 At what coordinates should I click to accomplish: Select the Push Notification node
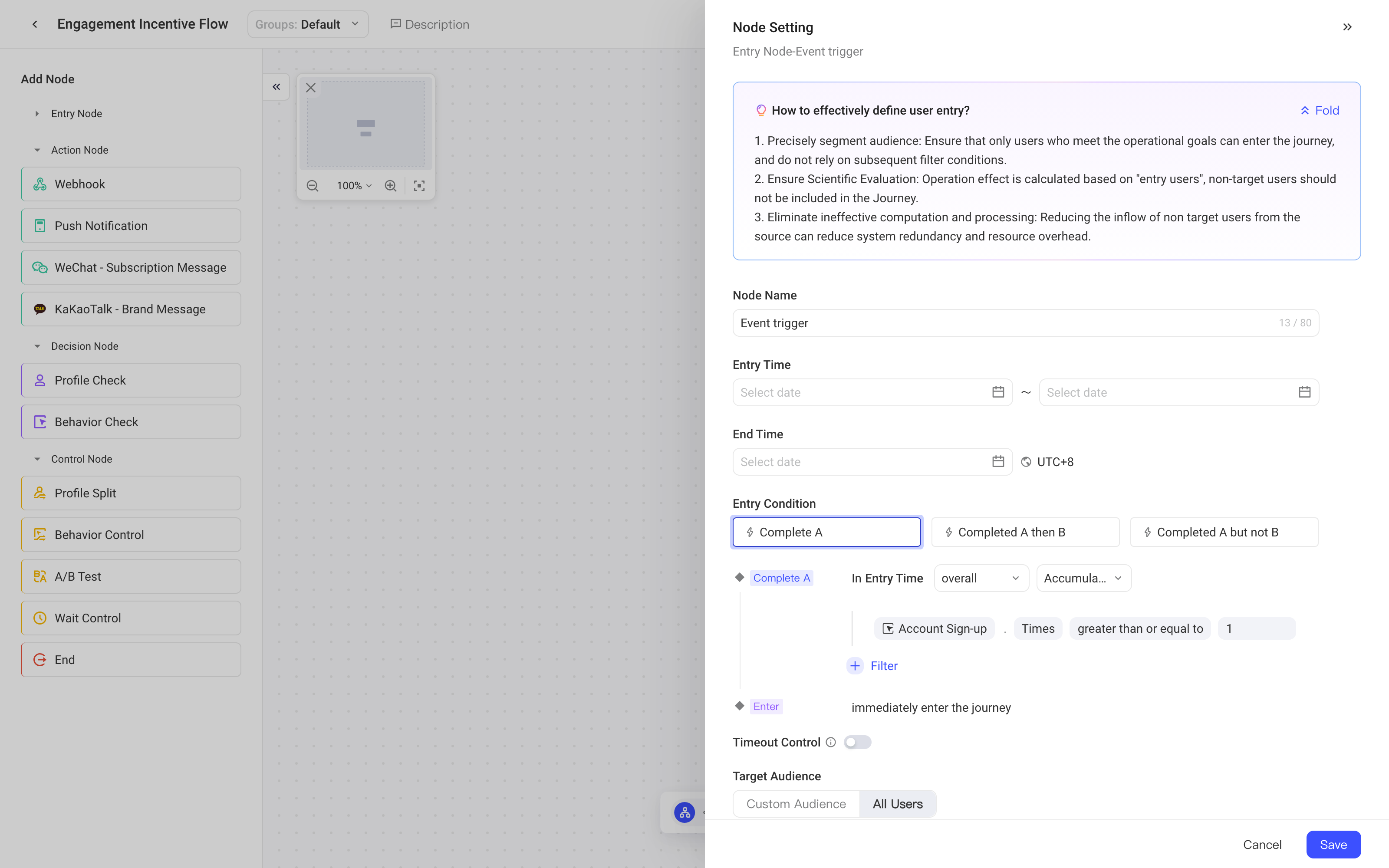click(x=131, y=226)
